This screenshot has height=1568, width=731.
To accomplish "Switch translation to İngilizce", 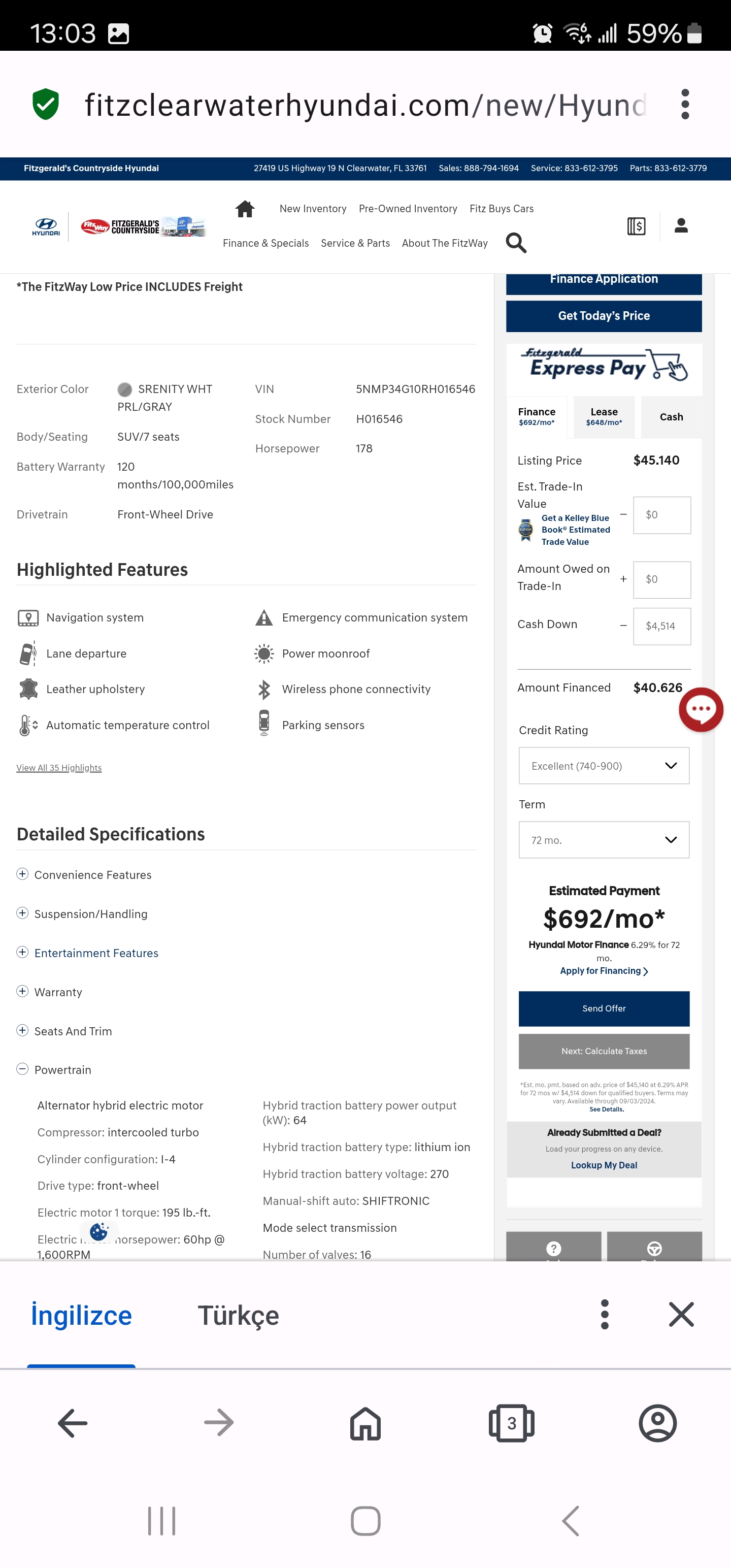I will 82,1316.
